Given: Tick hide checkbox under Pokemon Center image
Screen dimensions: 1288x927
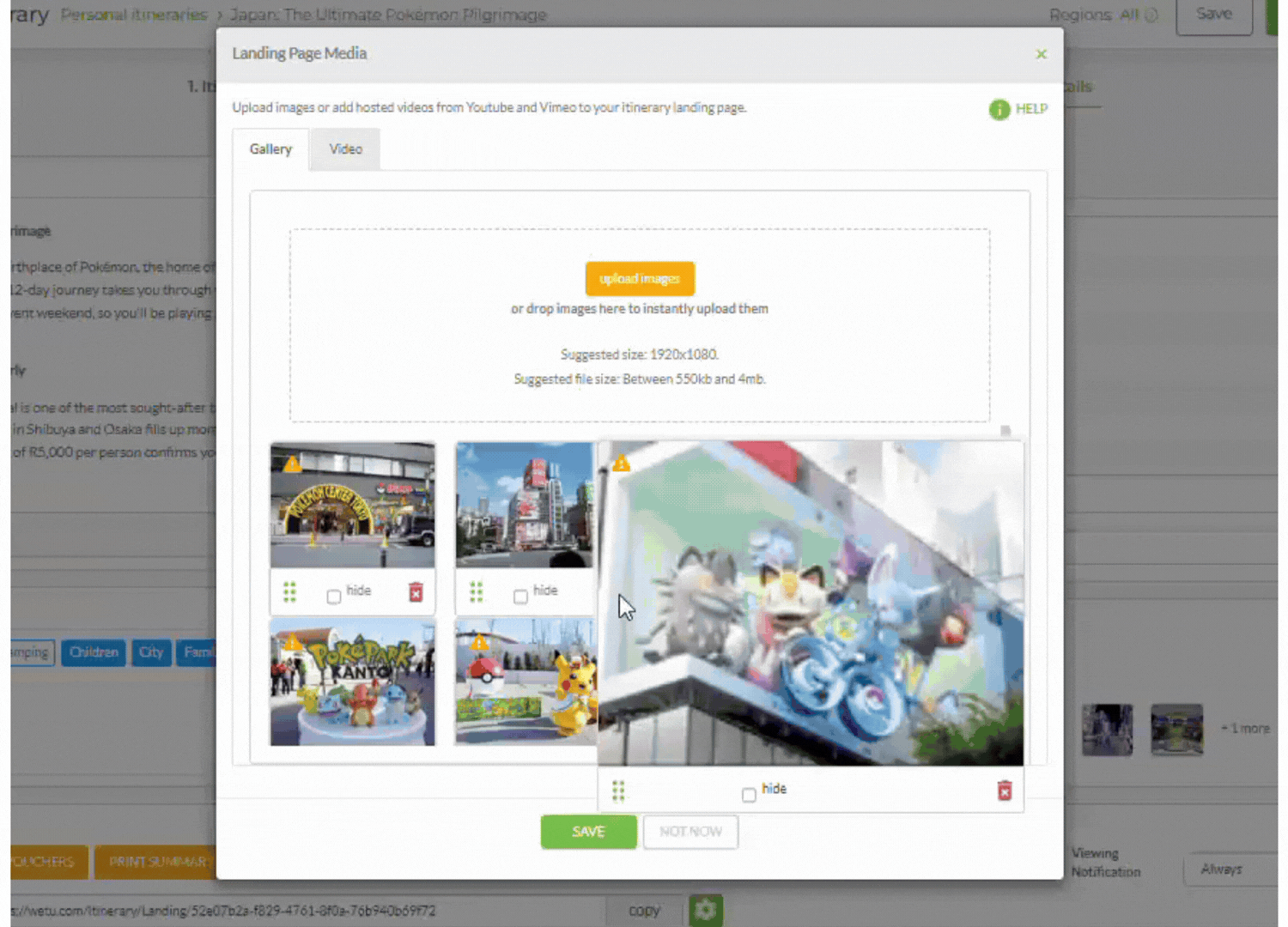Looking at the screenshot, I should [x=334, y=596].
